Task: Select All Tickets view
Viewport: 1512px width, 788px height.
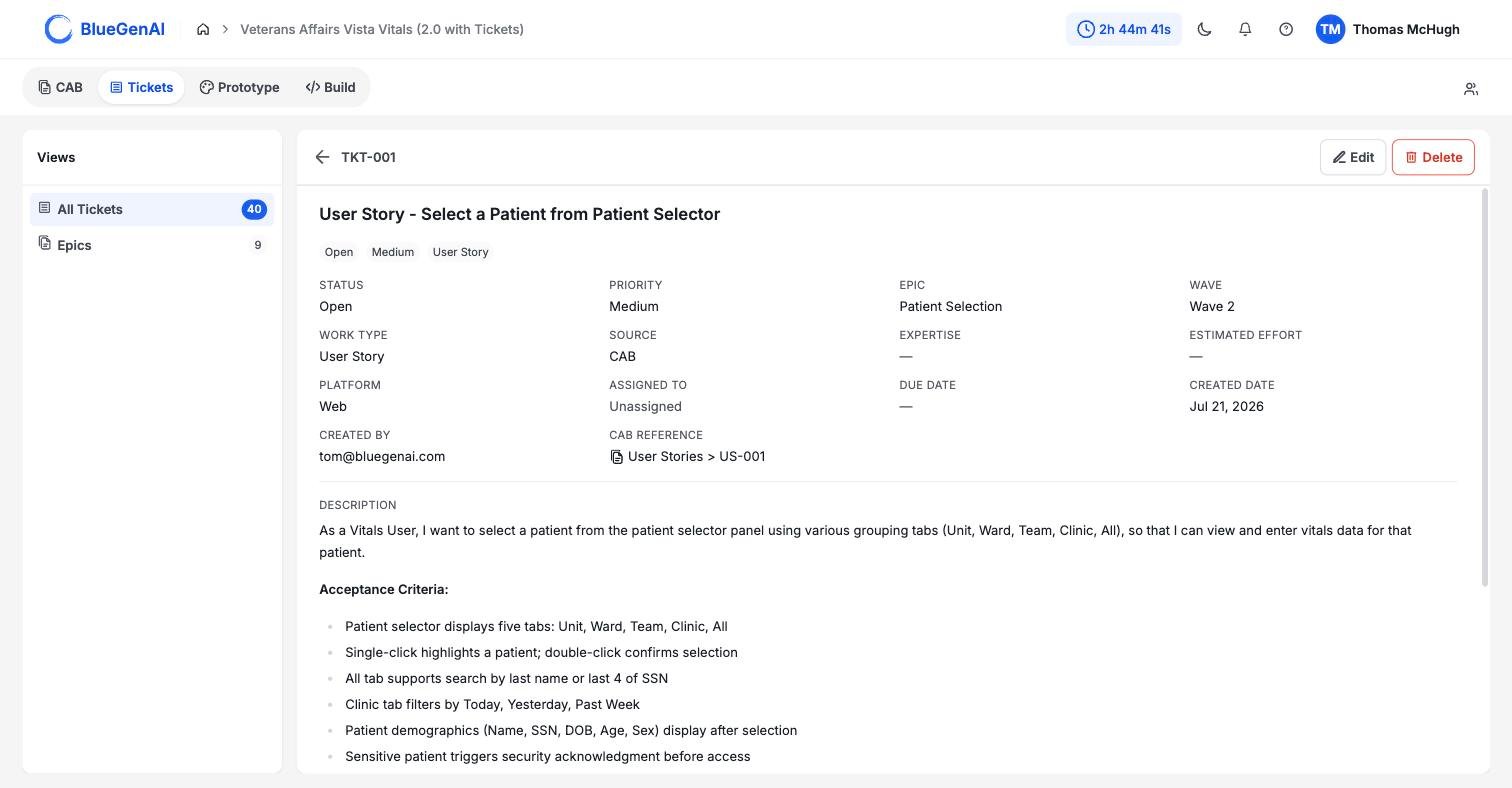Action: 152,209
